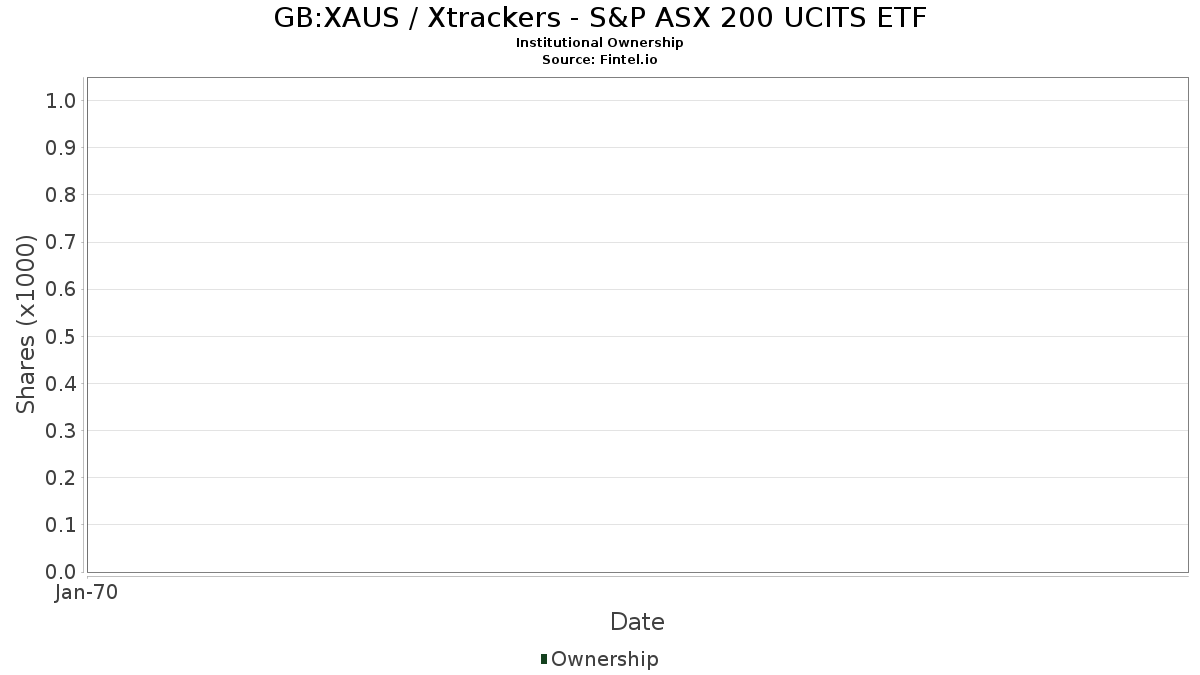This screenshot has width=1200, height=675.
Task: Click the Shares (x1000) y-axis title
Action: click(26, 324)
